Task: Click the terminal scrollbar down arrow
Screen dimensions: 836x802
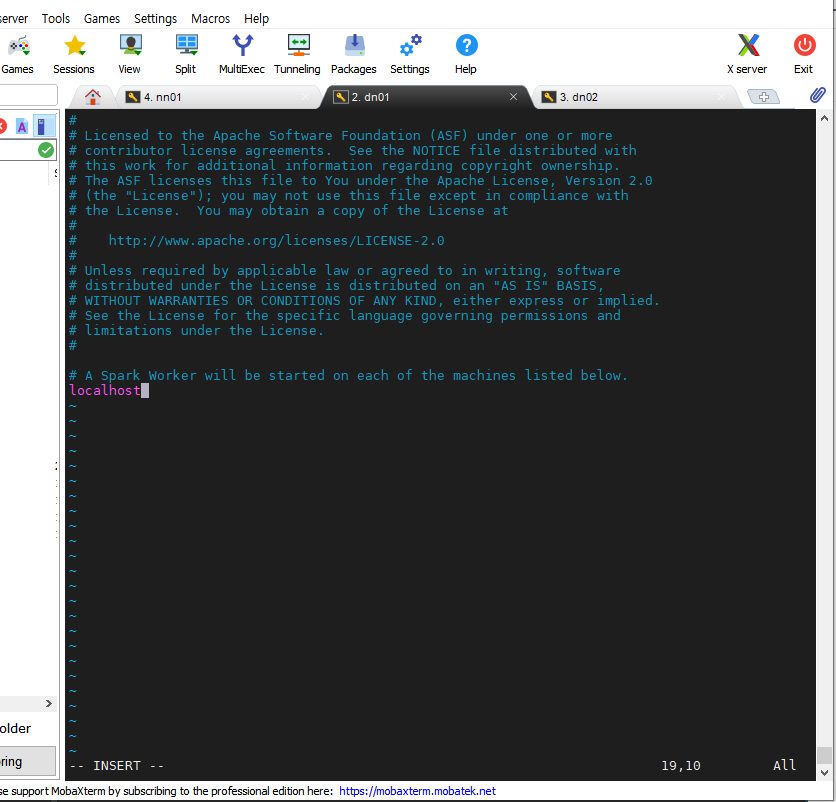Action: (824, 773)
